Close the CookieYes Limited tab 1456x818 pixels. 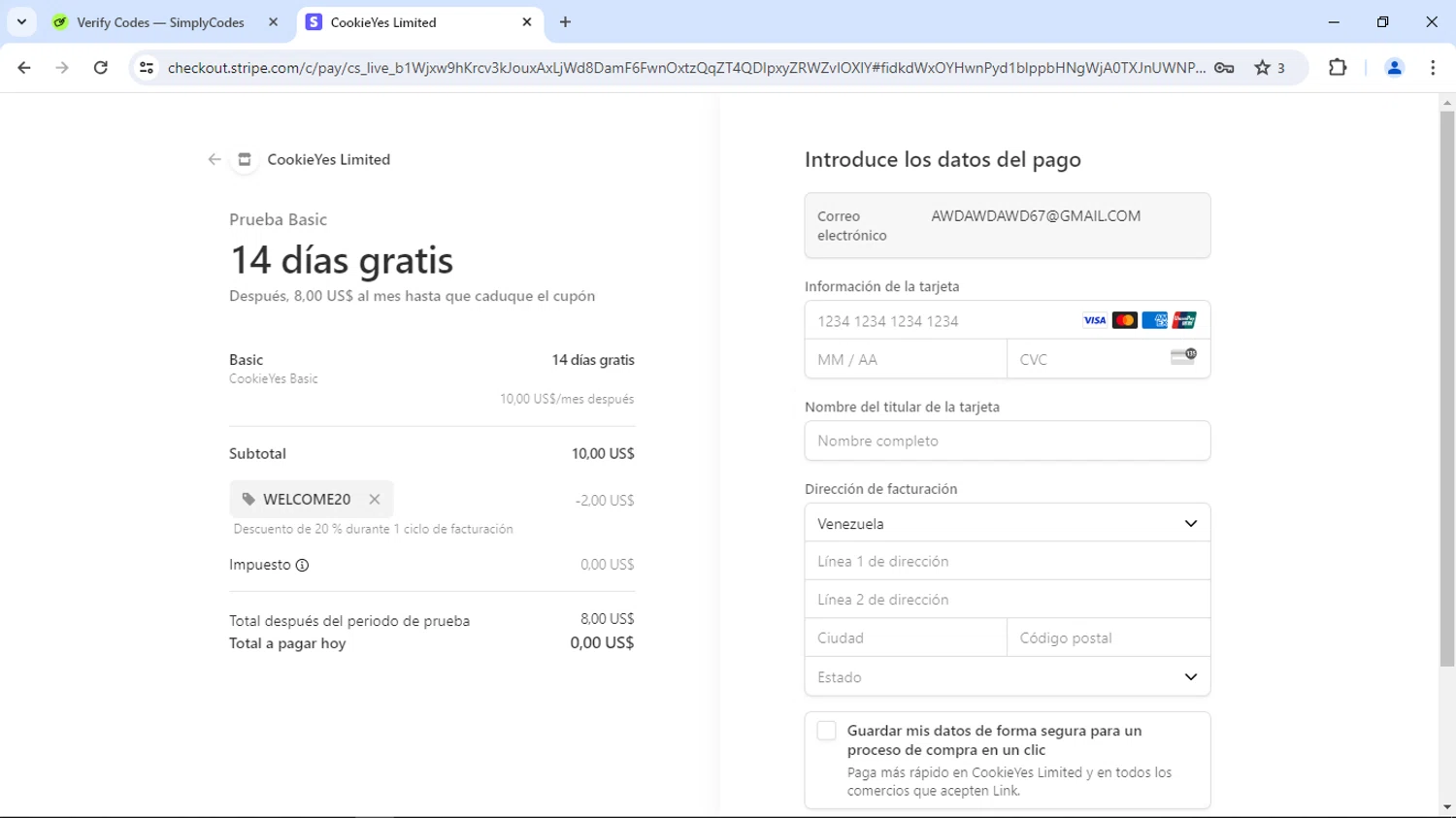pos(527,22)
